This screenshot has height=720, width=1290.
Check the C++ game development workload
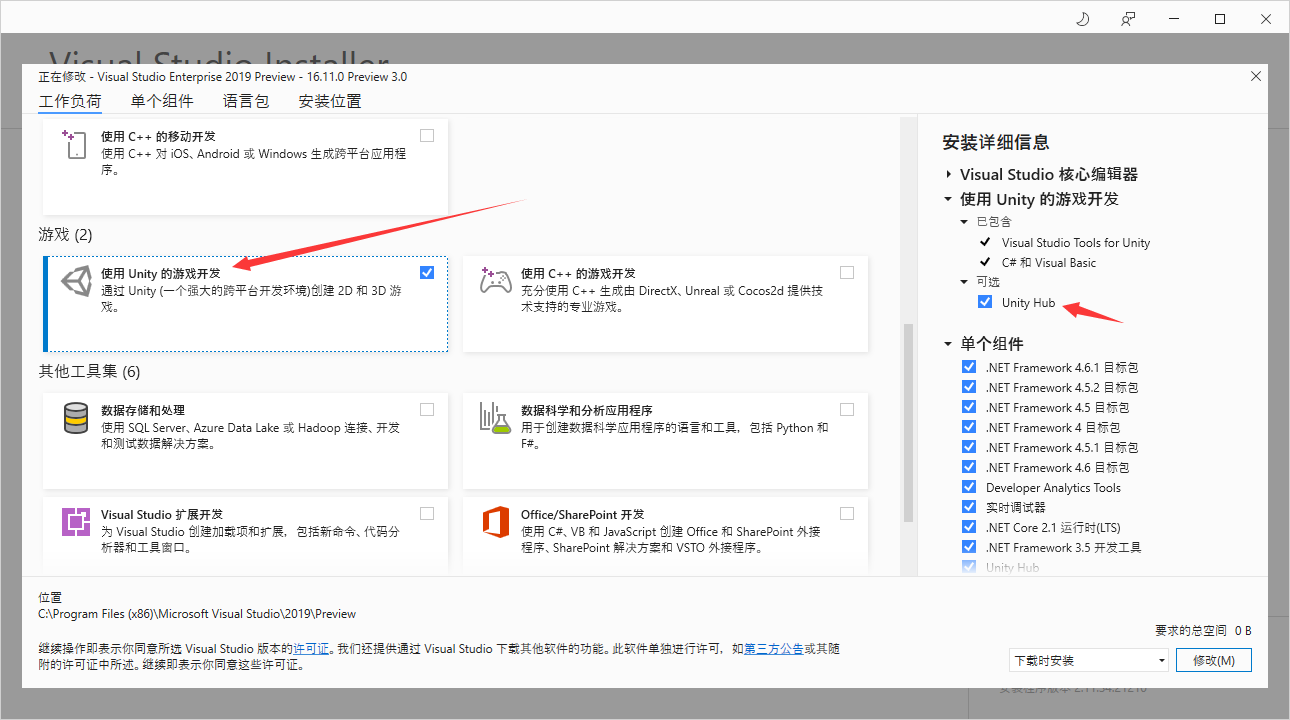[x=847, y=272]
